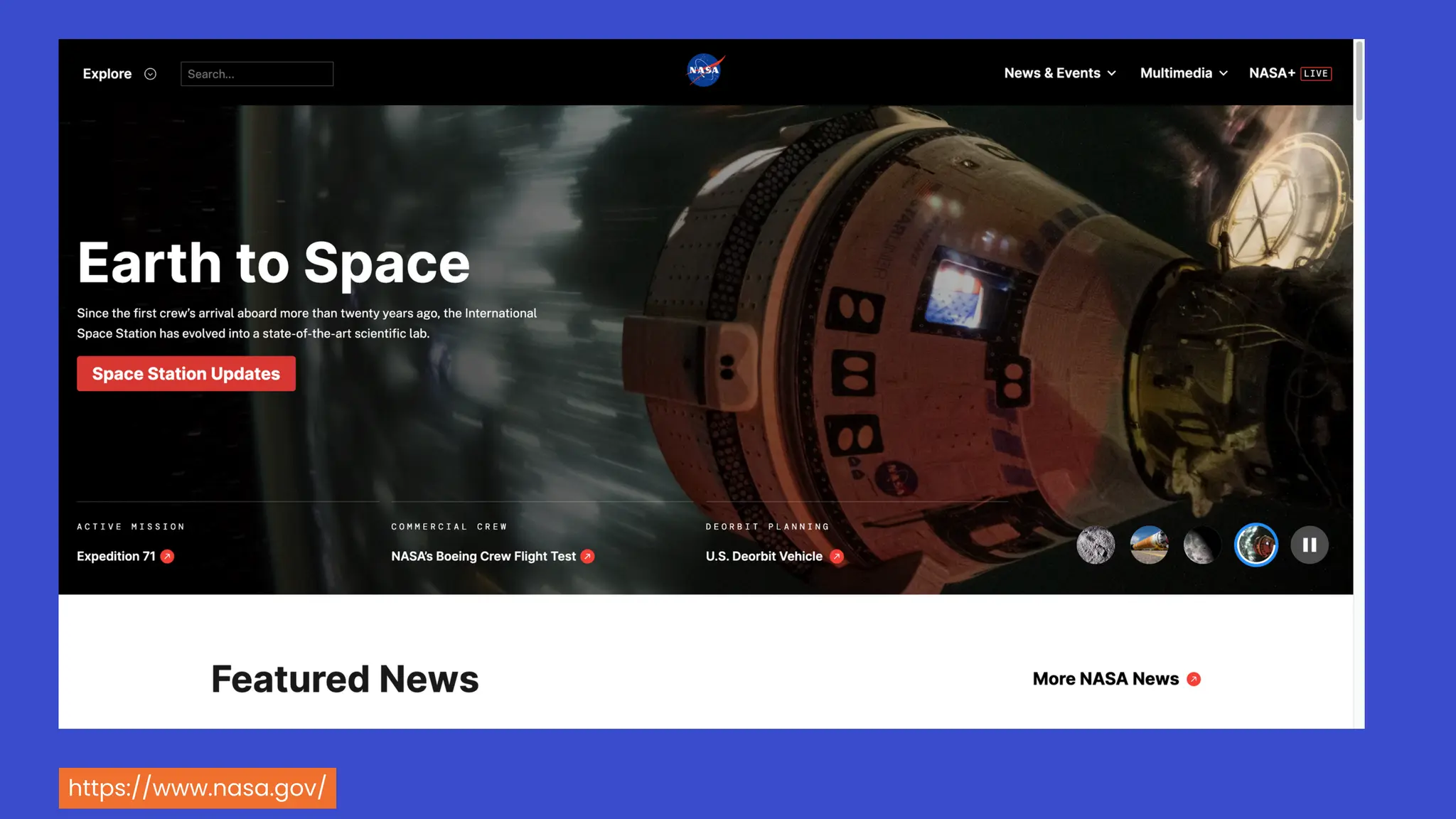Screen dimensions: 1456x819
Task: Click arrow icon beside U.S. Deorbit Vehicle
Action: point(837,556)
